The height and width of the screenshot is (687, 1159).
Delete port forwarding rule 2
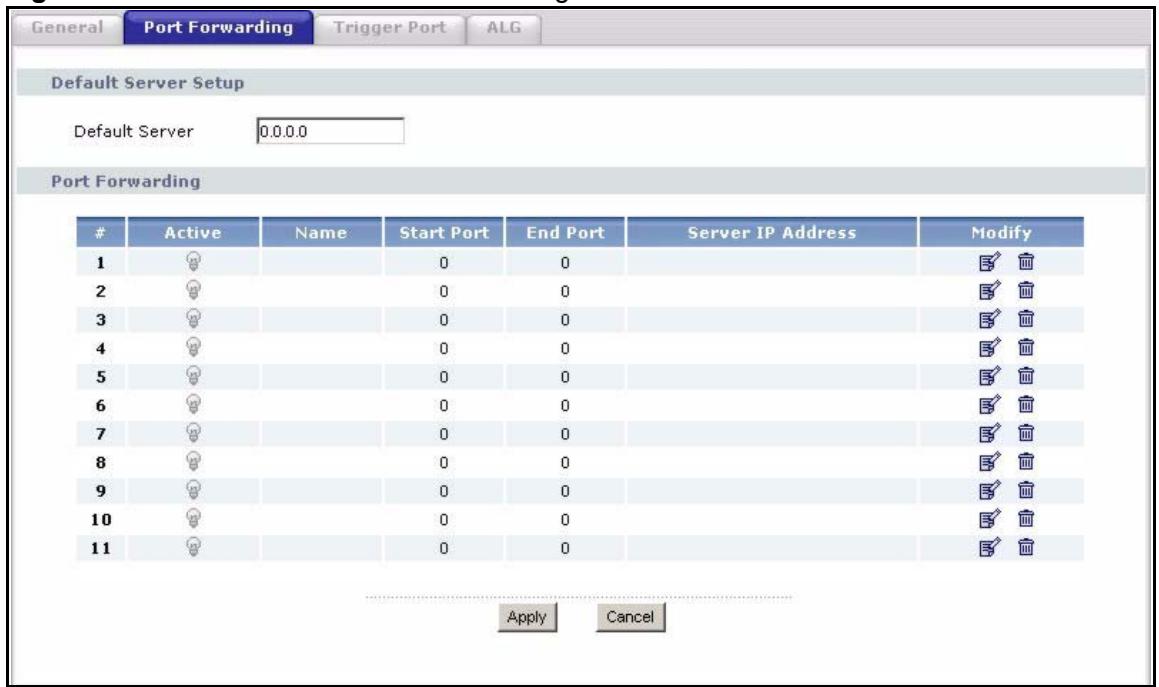pyautogui.click(x=1026, y=290)
